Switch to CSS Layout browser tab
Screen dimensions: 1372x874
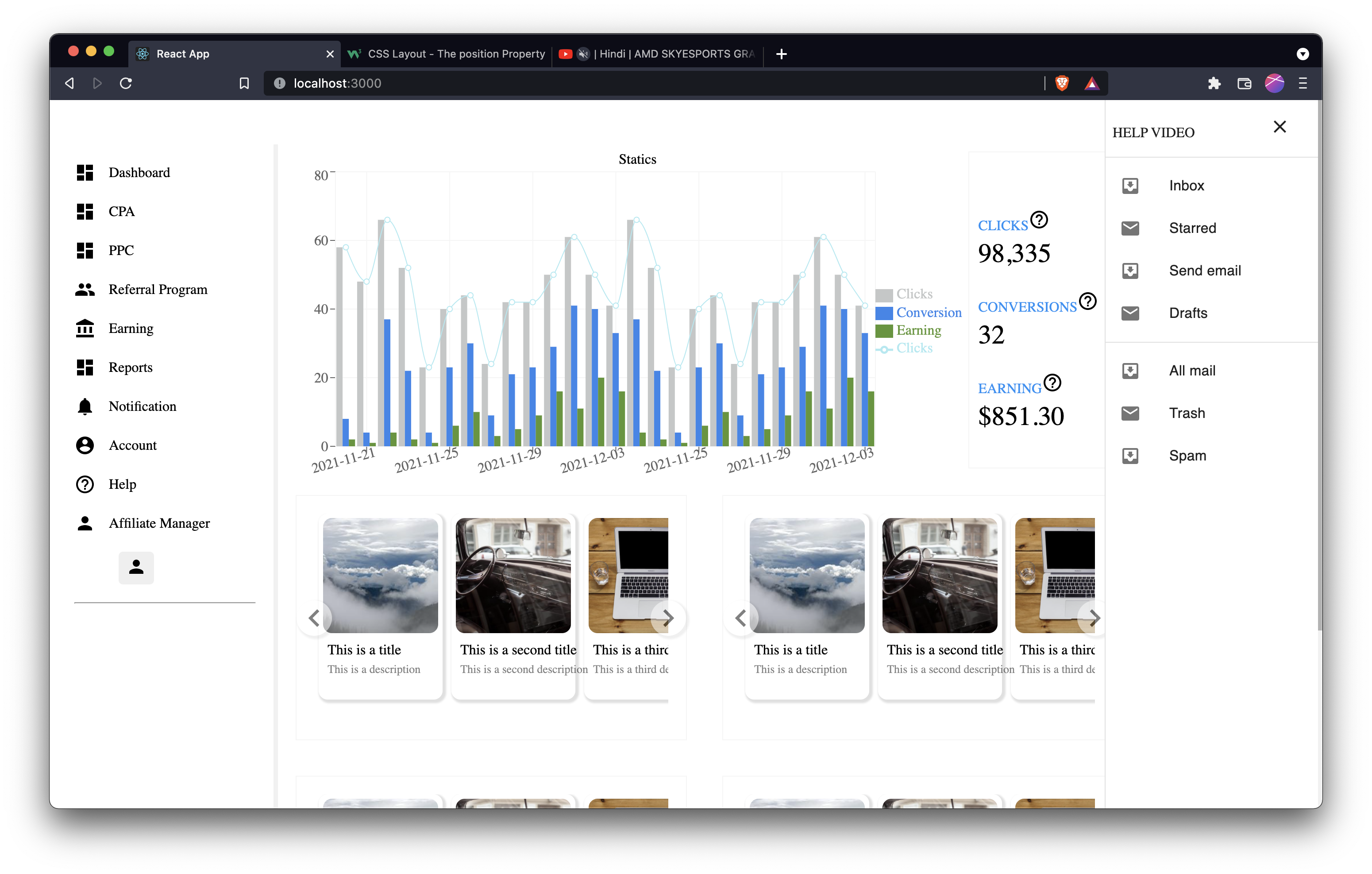(447, 54)
